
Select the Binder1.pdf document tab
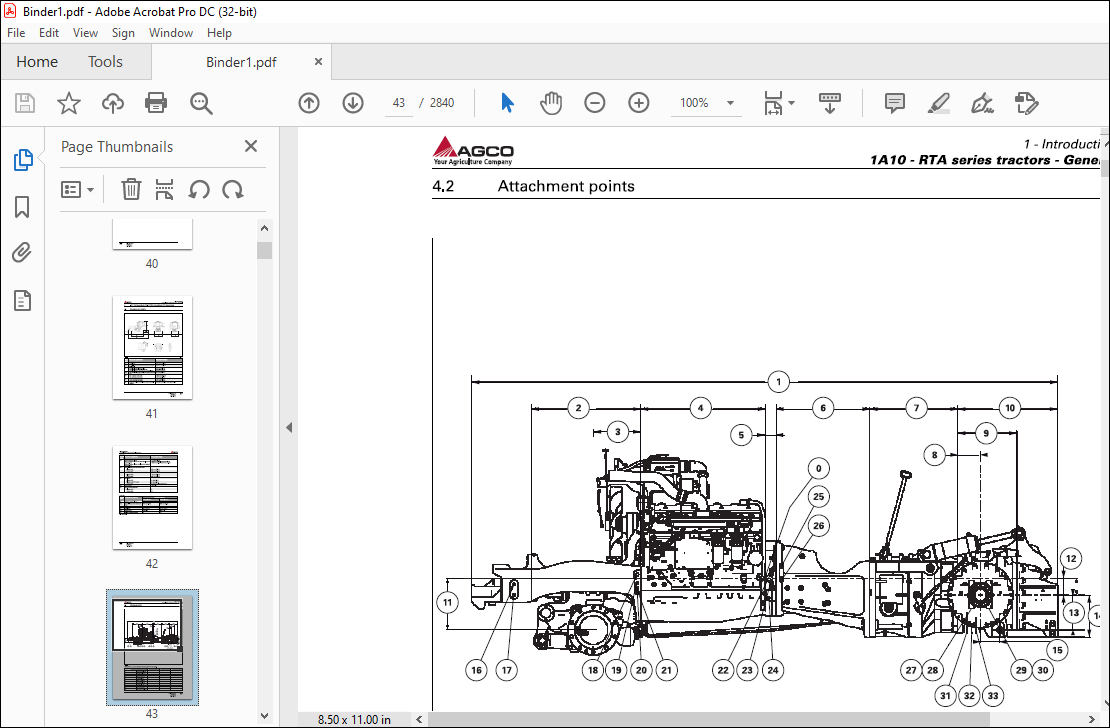(x=241, y=62)
